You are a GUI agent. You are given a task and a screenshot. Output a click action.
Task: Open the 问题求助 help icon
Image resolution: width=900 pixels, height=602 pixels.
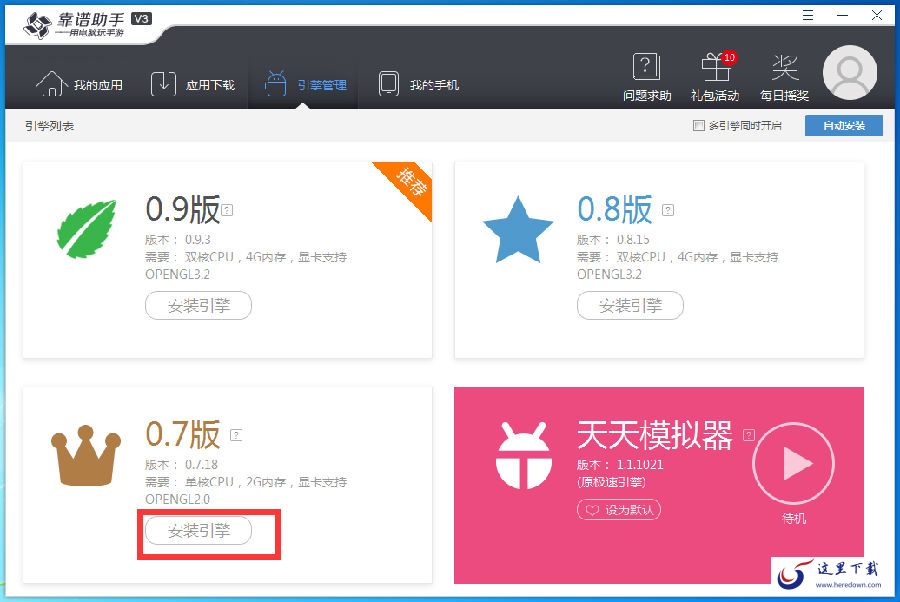pos(646,68)
